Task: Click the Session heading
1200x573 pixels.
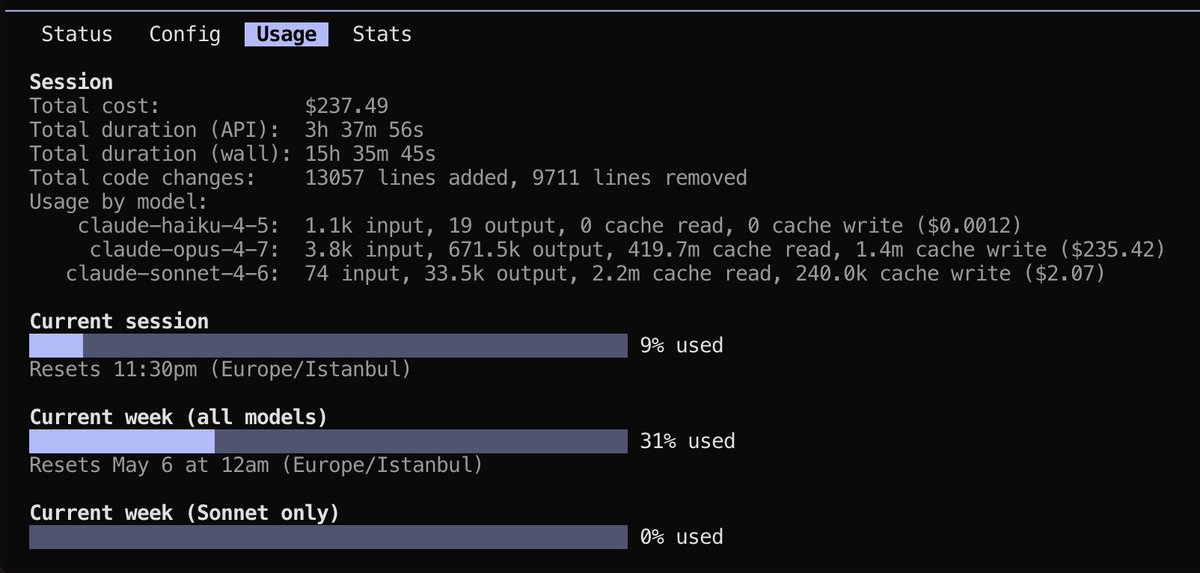Action: (71, 82)
